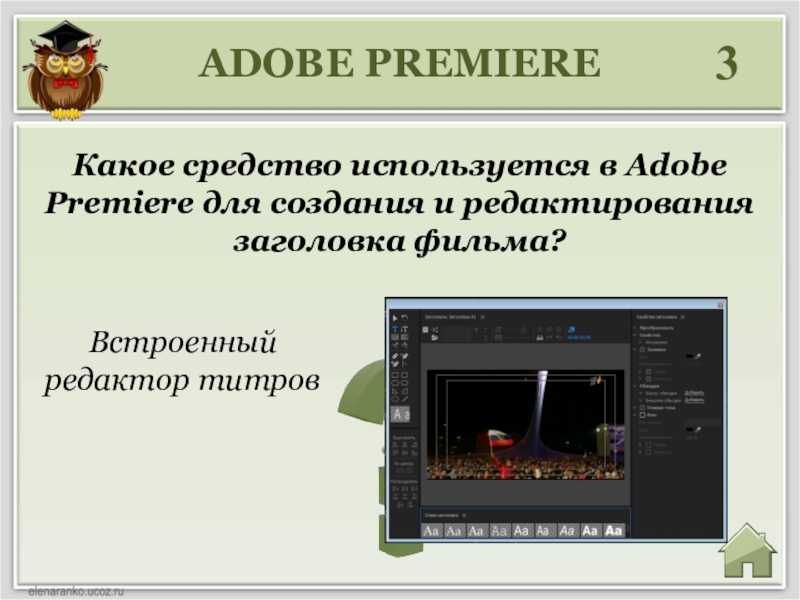
Task: Apply the last bold Aa title style
Action: click(x=613, y=531)
